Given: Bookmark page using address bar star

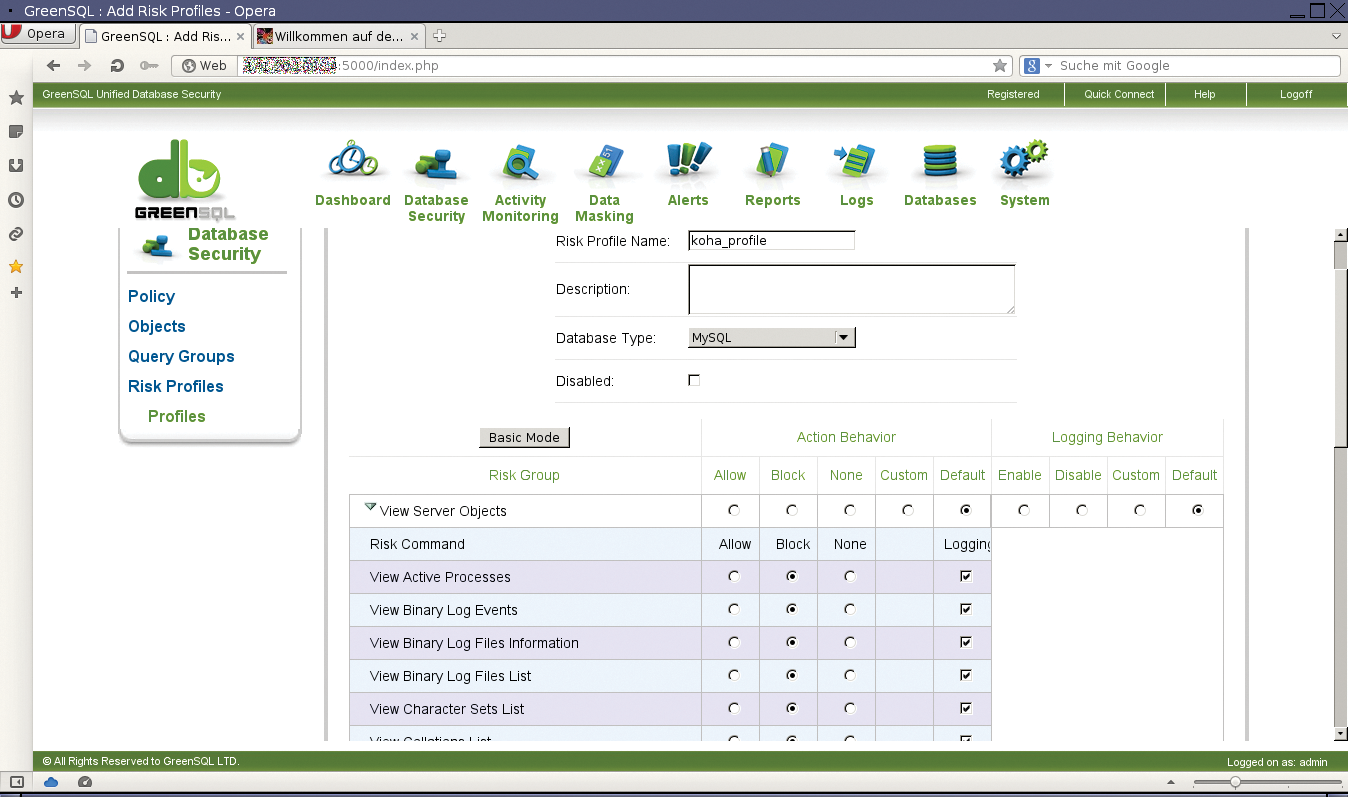Looking at the screenshot, I should coord(1000,66).
